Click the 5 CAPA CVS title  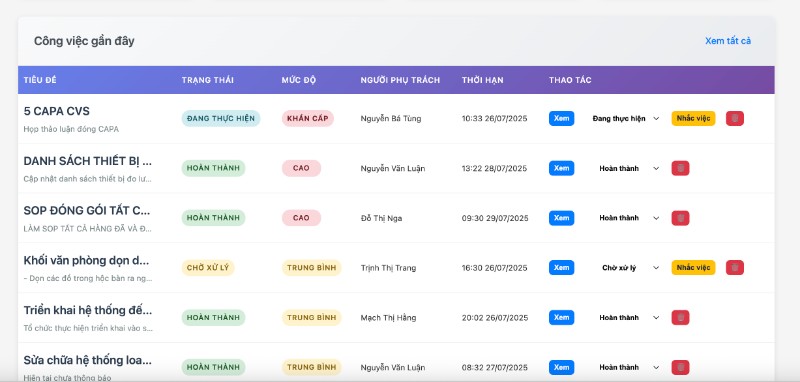point(57,111)
